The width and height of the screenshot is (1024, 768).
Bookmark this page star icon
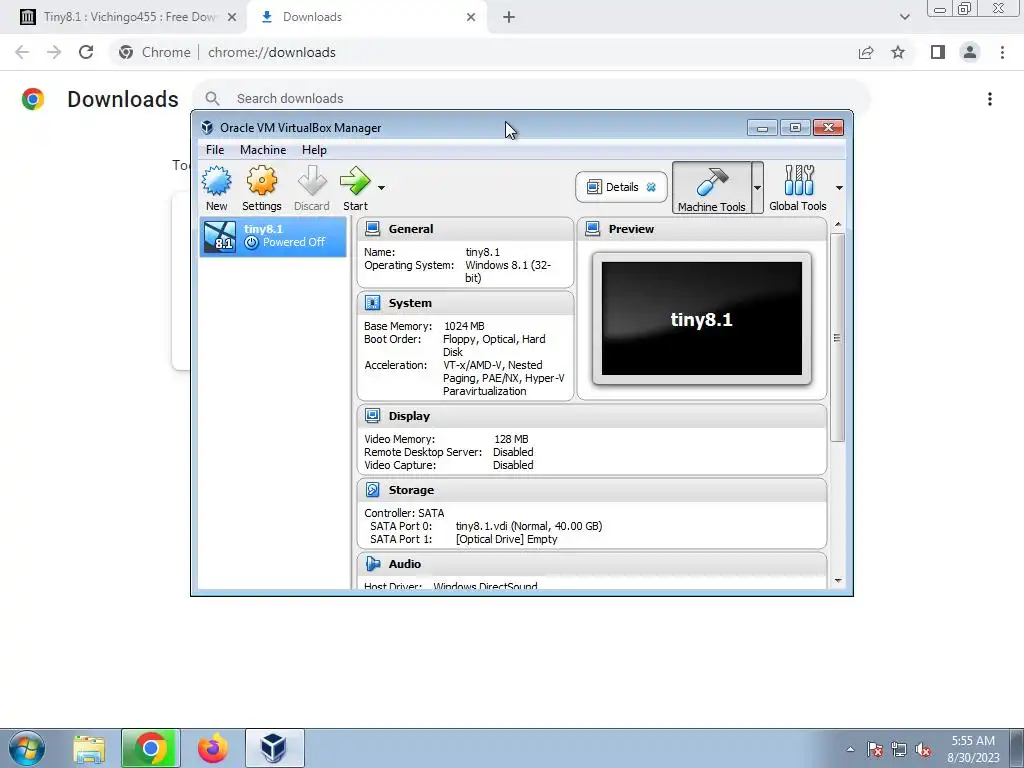click(x=898, y=52)
